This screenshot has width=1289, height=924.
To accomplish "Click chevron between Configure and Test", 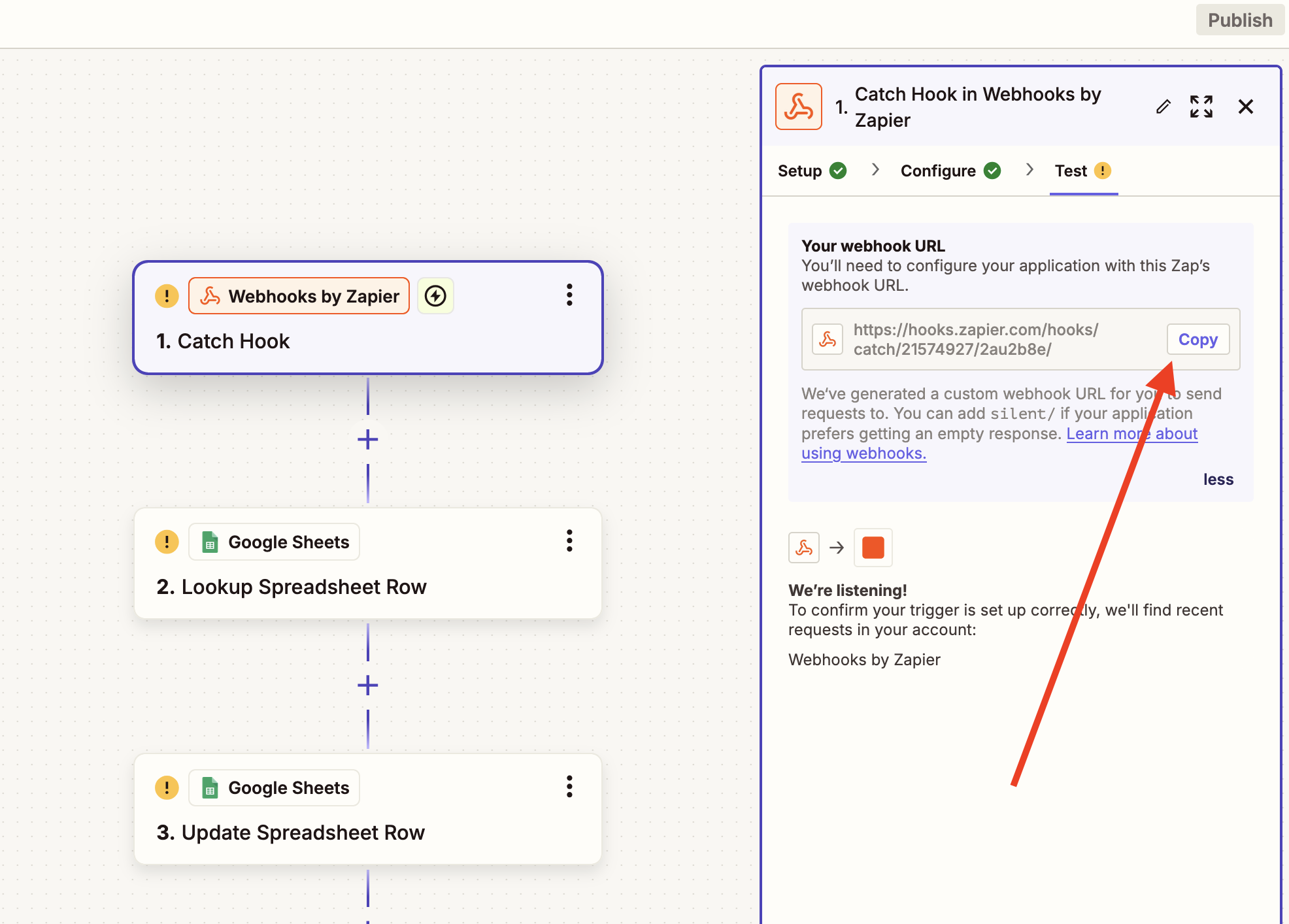I will (x=1030, y=170).
